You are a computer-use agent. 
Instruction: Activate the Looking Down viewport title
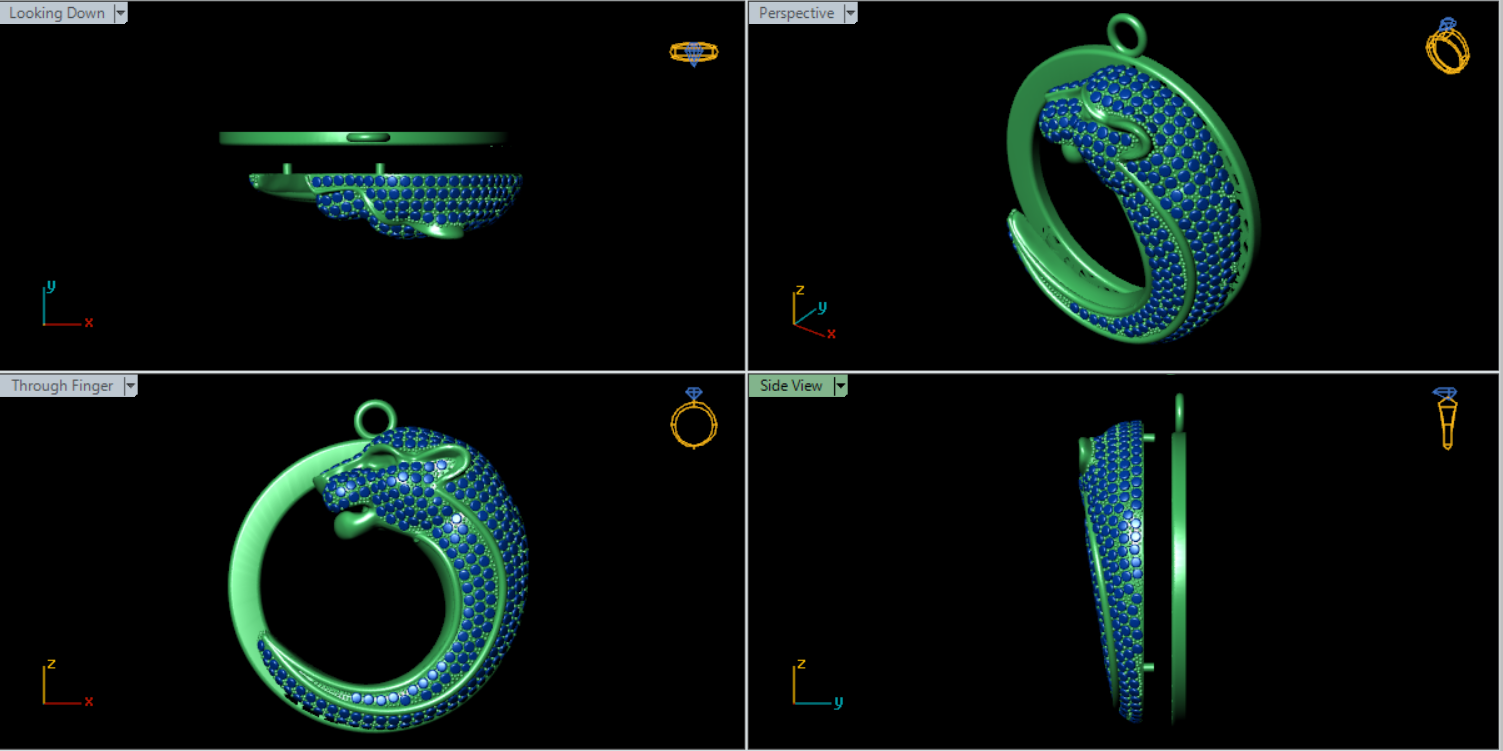pyautogui.click(x=56, y=13)
